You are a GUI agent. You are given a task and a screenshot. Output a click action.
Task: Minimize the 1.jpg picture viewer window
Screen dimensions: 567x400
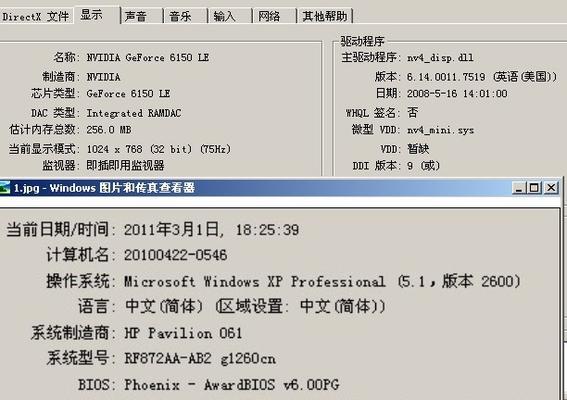(x=519, y=188)
